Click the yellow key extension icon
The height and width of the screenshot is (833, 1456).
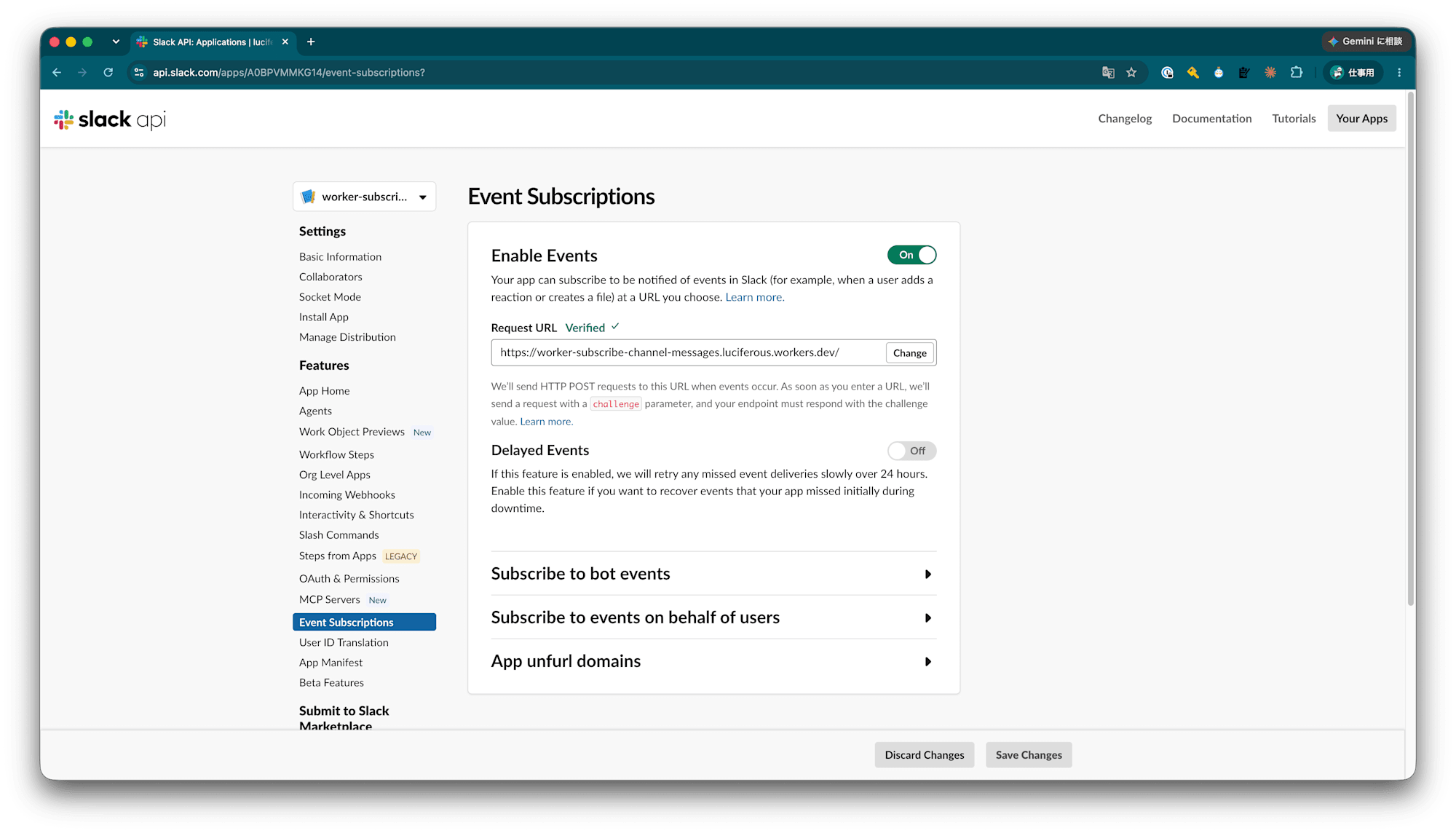pos(1192,73)
